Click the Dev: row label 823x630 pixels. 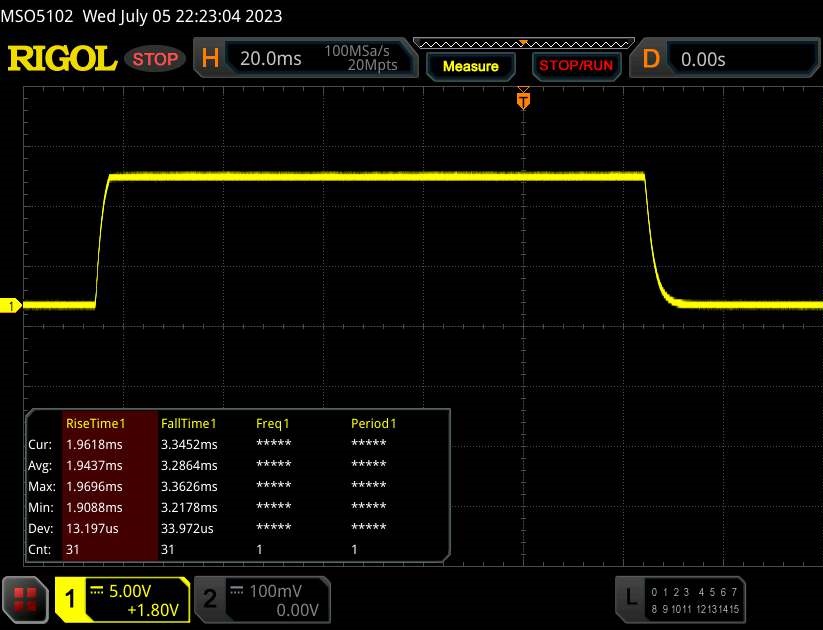(40, 529)
